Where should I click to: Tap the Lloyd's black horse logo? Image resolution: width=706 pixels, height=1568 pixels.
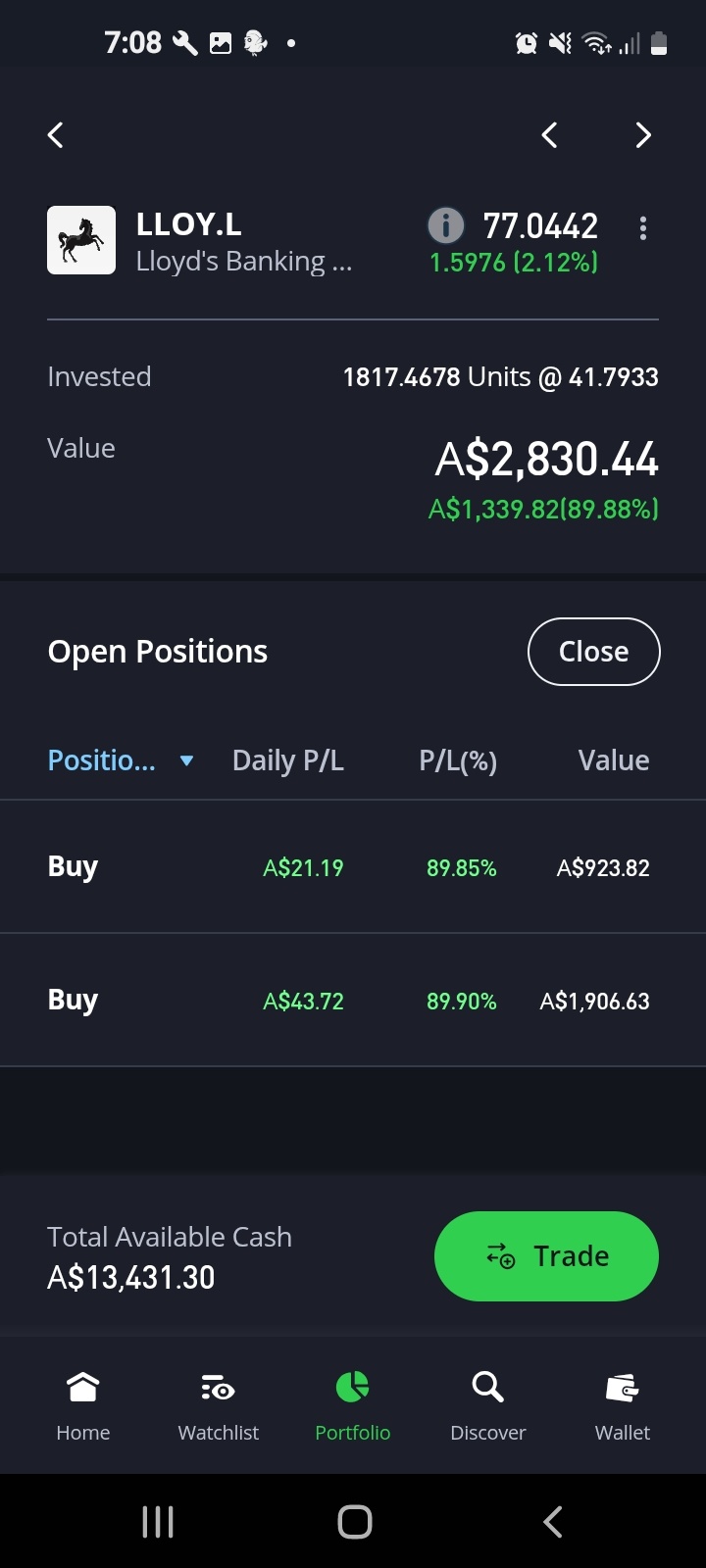81,240
